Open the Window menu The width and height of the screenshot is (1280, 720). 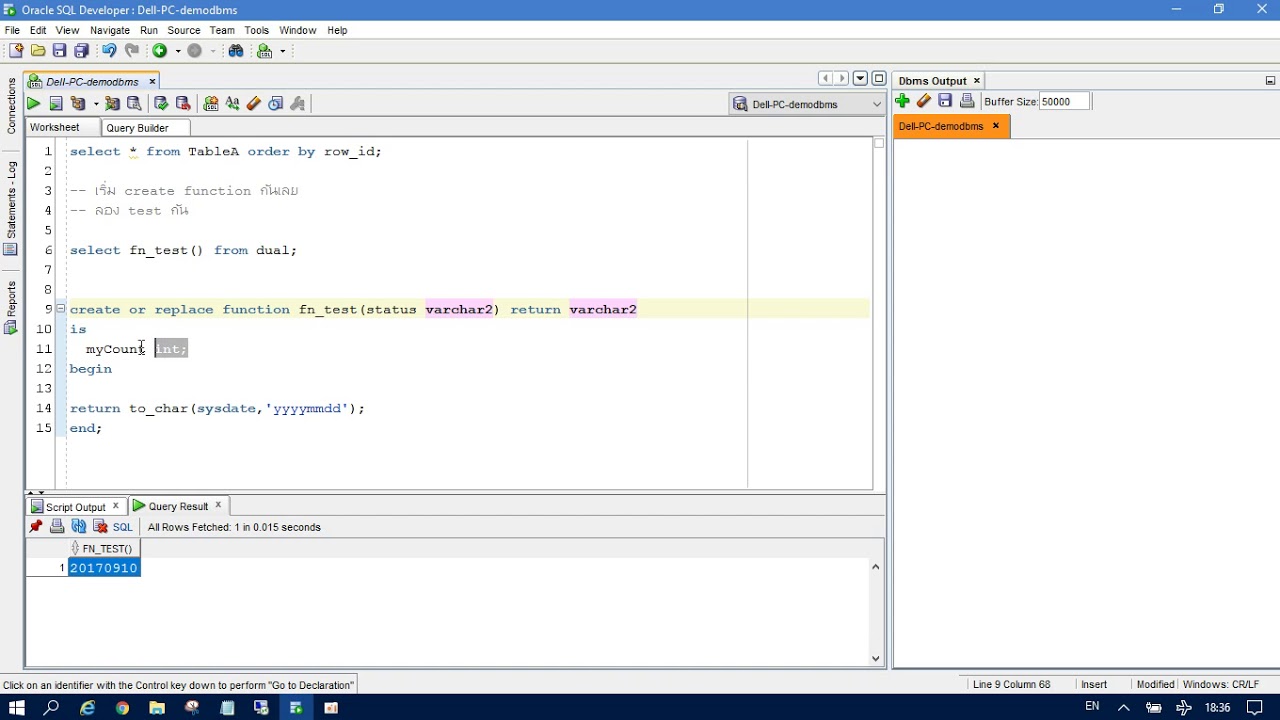point(298,30)
